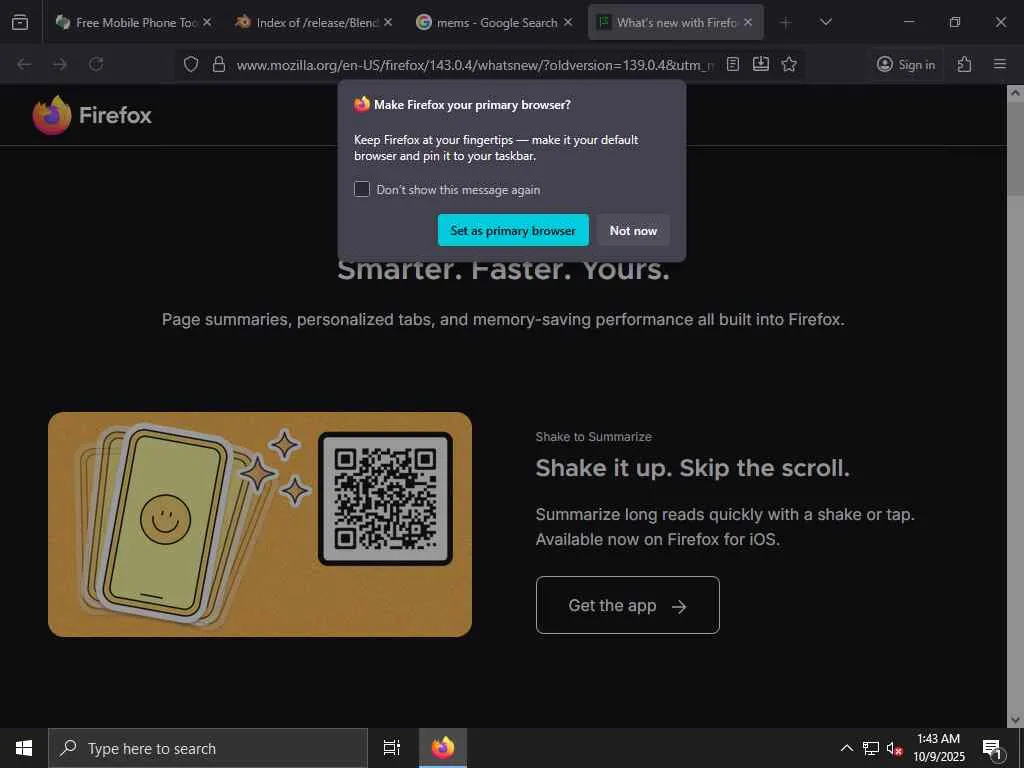The image size is (1024, 768).
Task: Bookmark this page with the star
Action: click(789, 64)
